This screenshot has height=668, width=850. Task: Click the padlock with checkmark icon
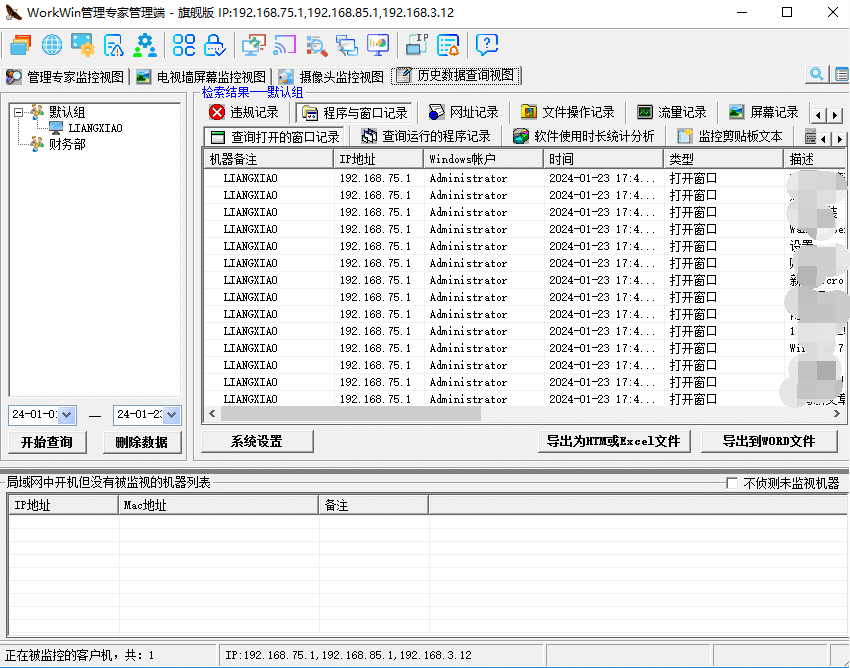215,45
